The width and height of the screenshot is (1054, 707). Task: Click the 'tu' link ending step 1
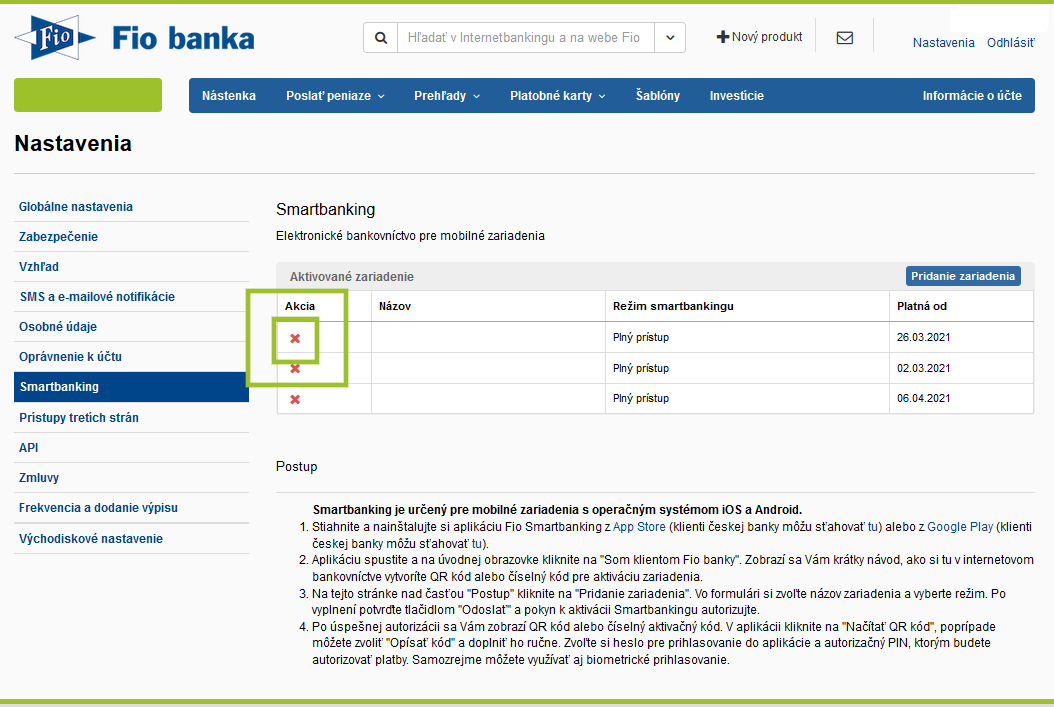point(477,544)
